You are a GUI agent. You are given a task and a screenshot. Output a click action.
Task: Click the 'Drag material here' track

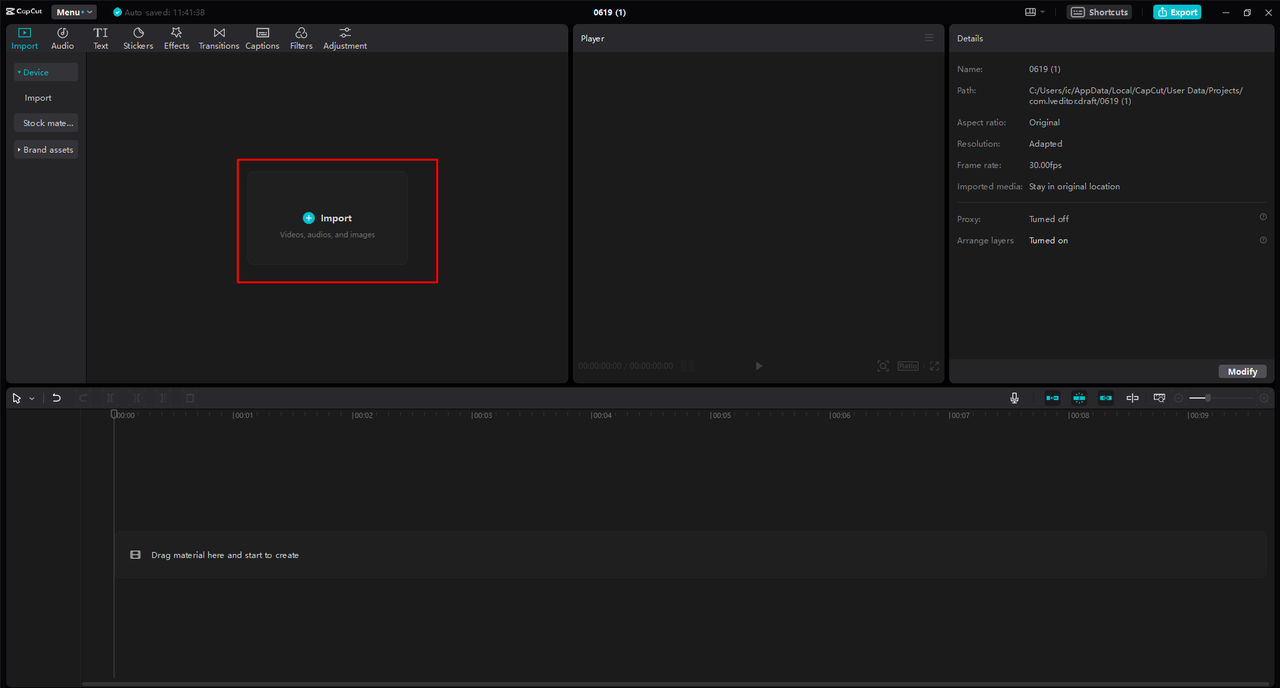coord(690,555)
